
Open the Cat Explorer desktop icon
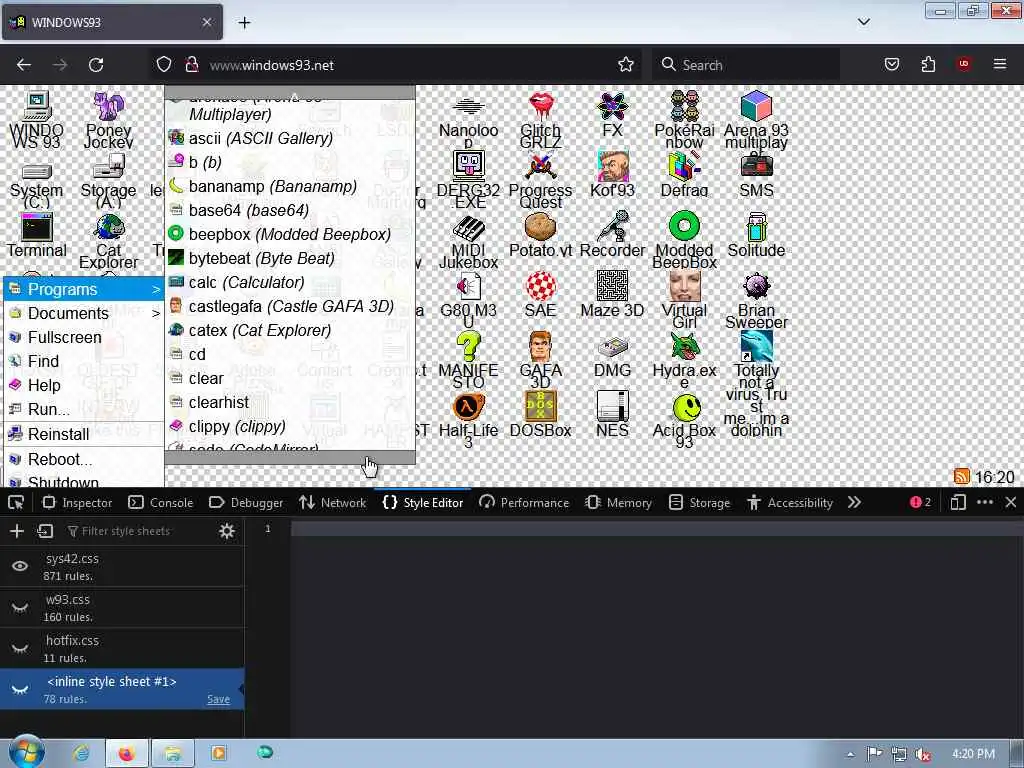coord(108,242)
